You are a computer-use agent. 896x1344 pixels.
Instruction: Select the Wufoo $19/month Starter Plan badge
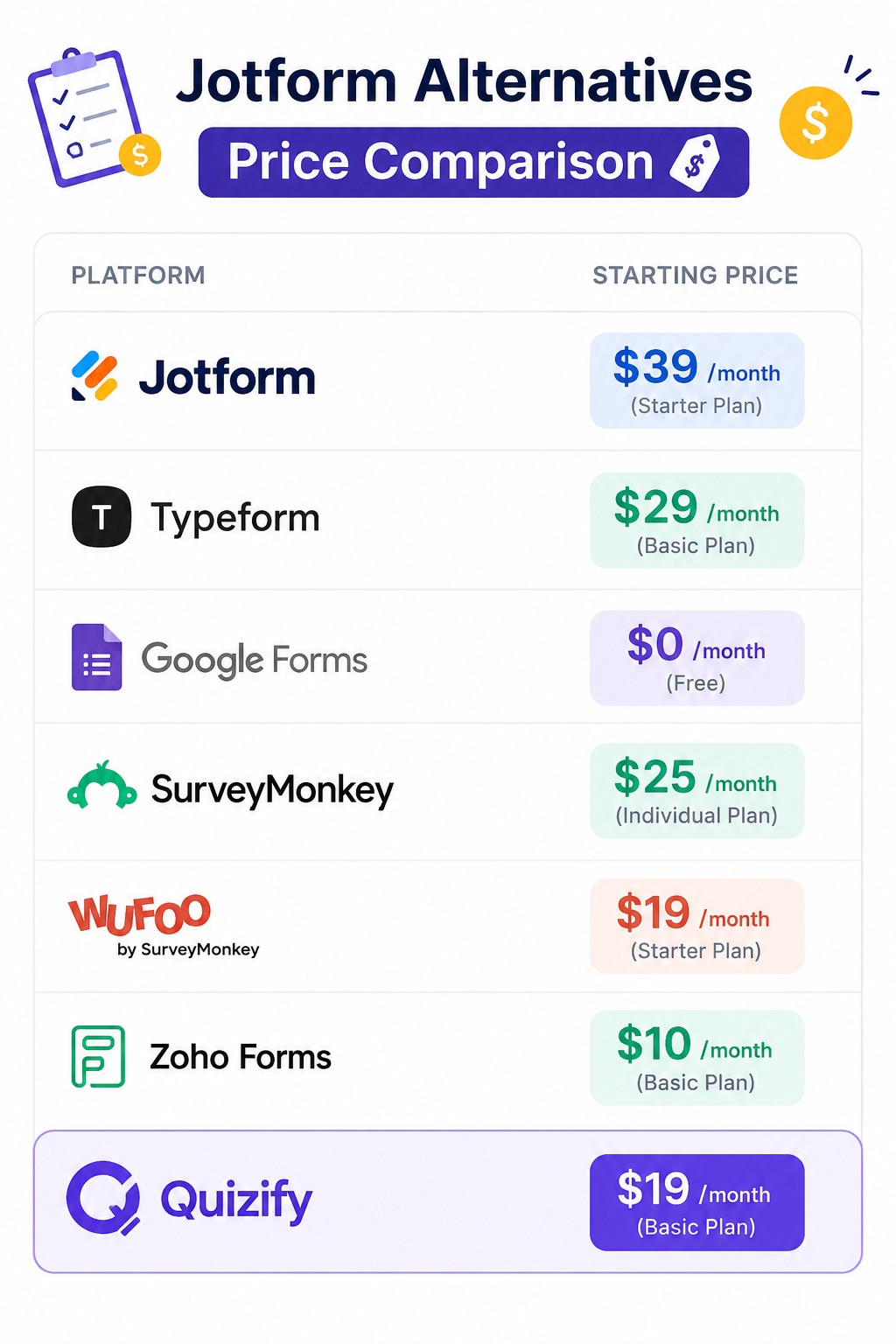[x=696, y=927]
